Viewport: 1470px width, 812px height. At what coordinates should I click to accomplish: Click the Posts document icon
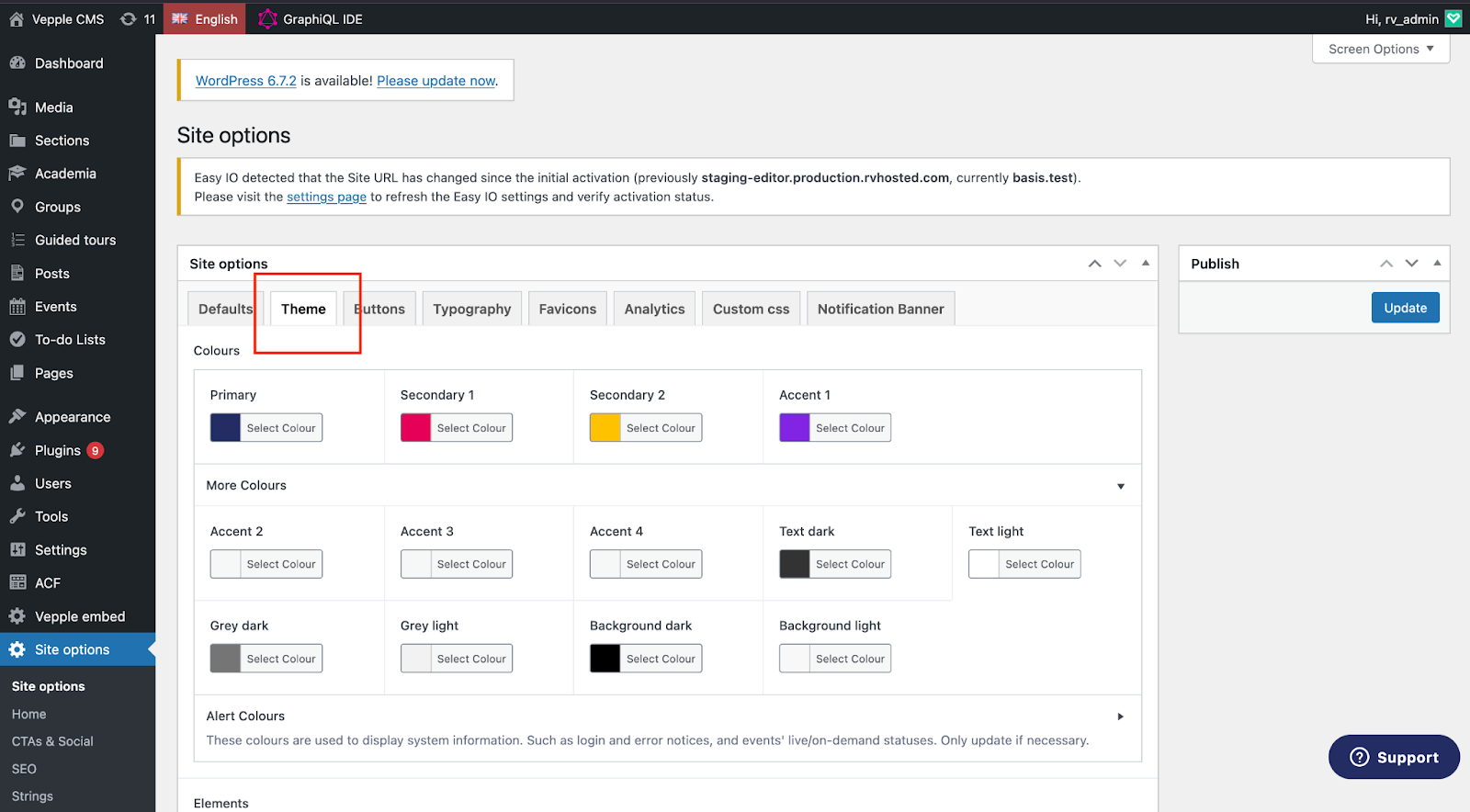17,274
